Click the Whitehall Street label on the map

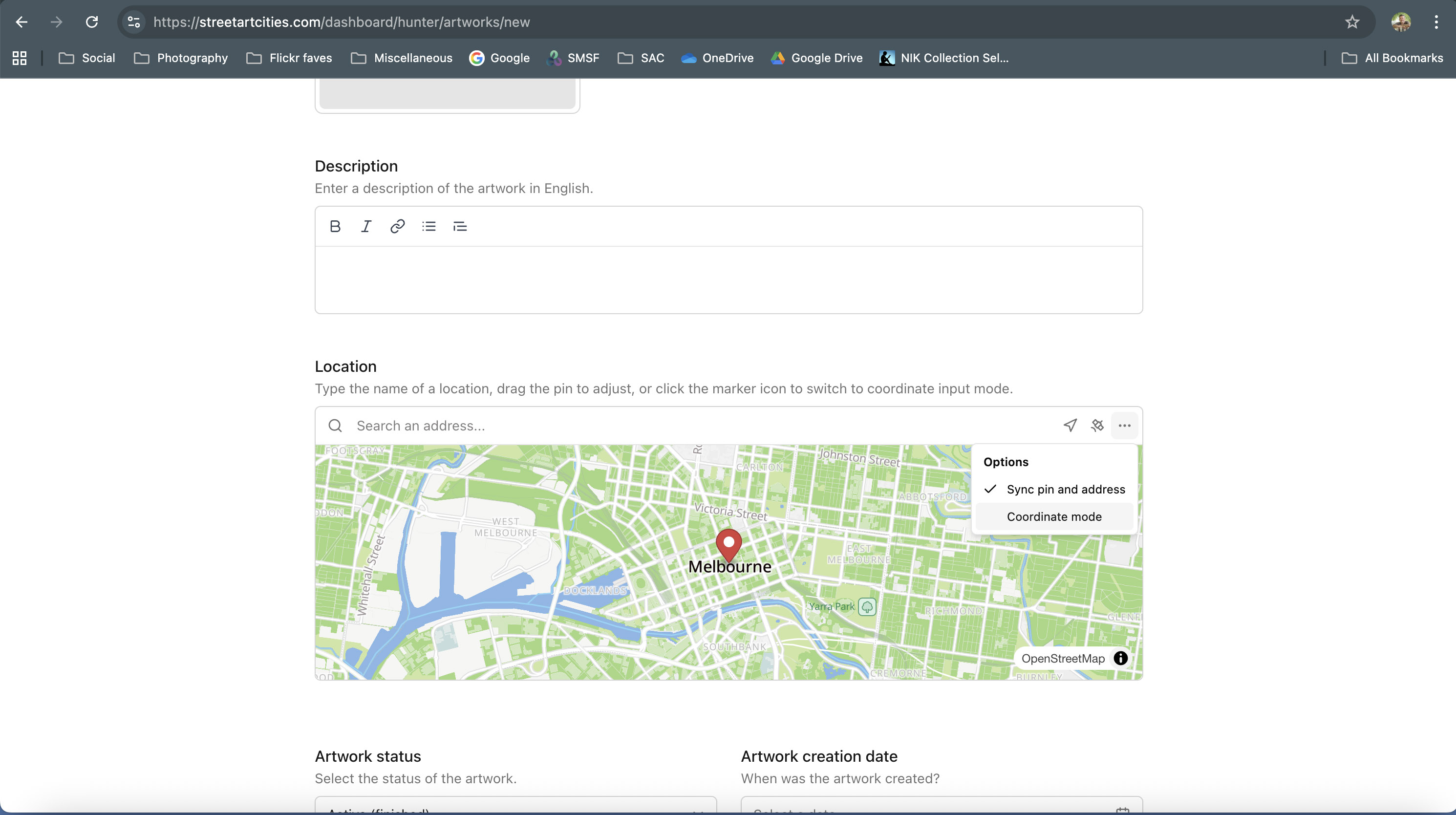point(371,575)
